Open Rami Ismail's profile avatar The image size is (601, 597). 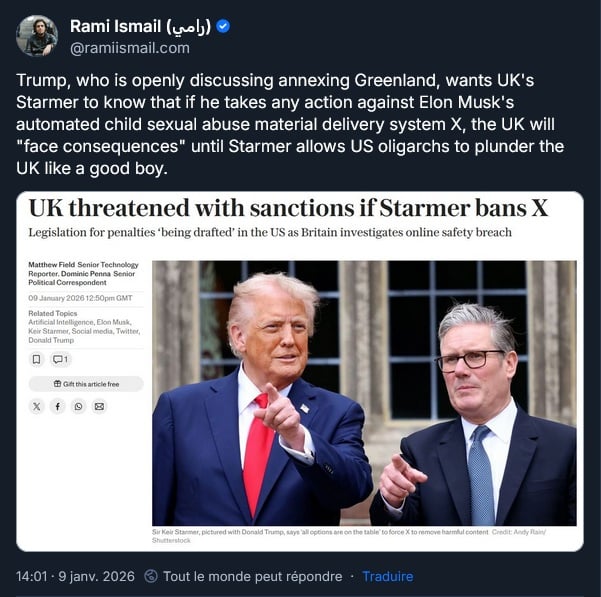(x=37, y=36)
